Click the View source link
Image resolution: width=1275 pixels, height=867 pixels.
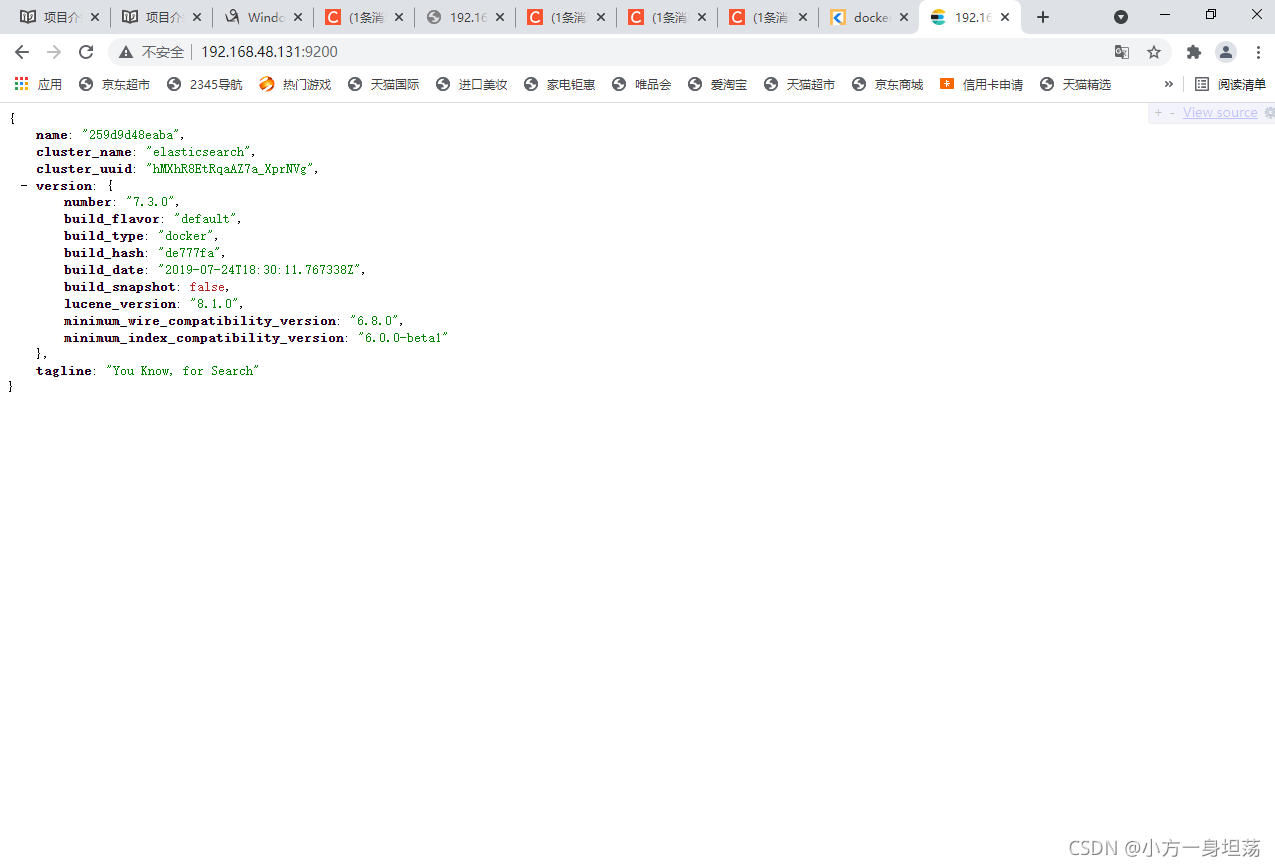[1220, 113]
